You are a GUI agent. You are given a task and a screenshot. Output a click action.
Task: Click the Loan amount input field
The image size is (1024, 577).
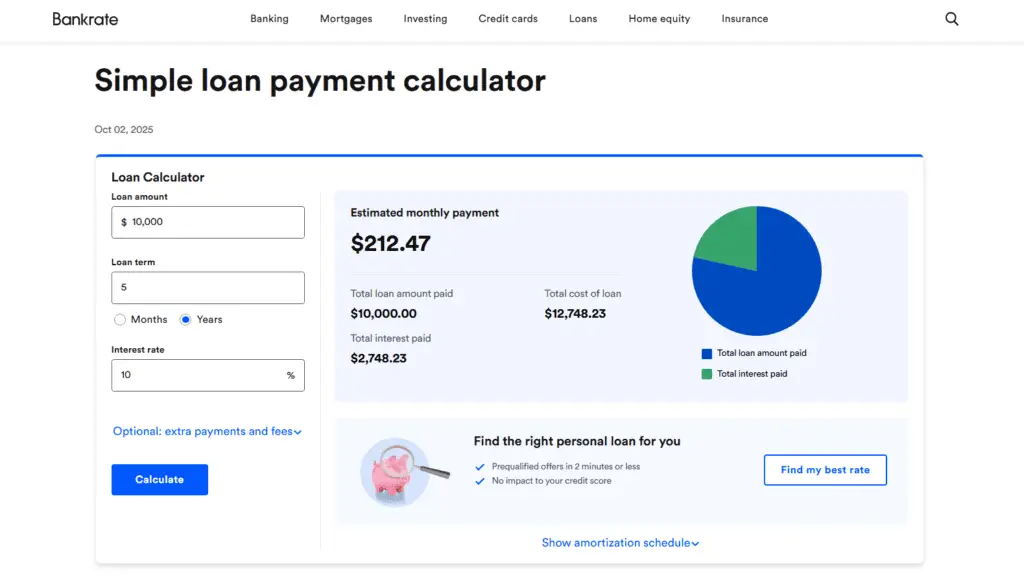click(207, 222)
